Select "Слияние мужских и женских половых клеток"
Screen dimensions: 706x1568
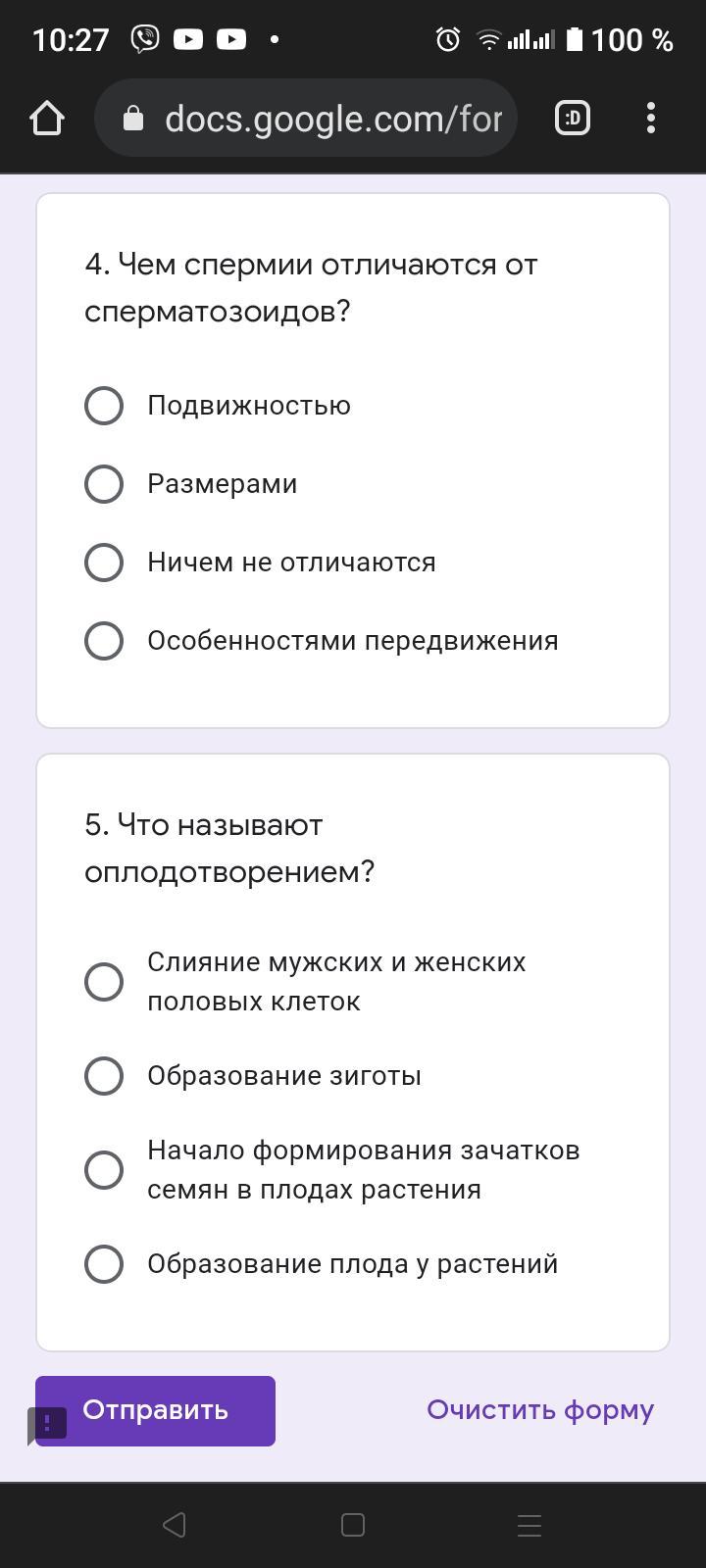pyautogui.click(x=104, y=982)
